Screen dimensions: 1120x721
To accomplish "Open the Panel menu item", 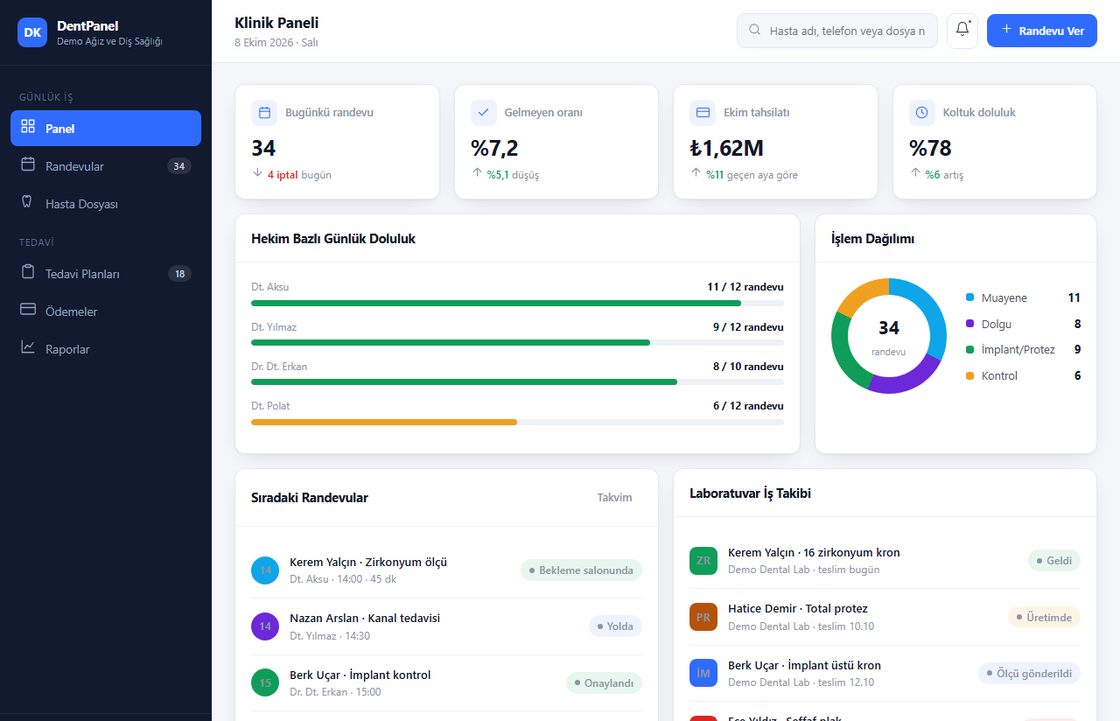I will point(106,128).
